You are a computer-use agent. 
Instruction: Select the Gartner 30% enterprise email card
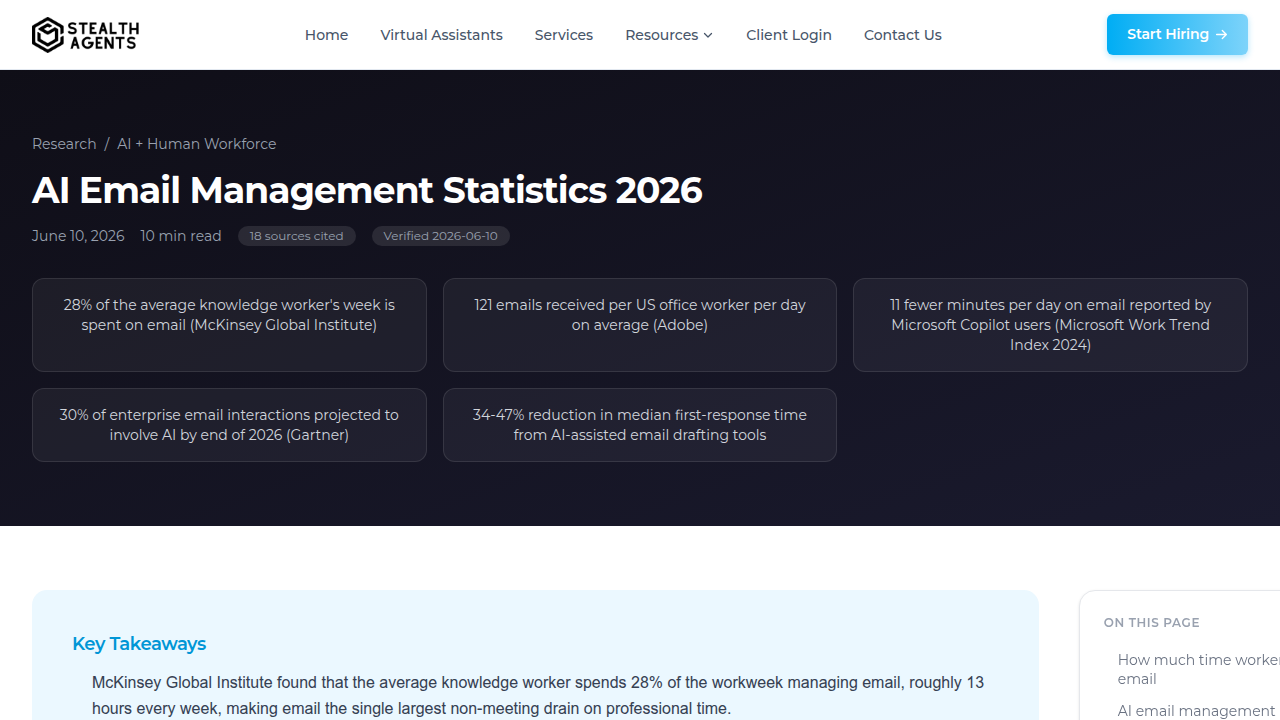pyautogui.click(x=229, y=425)
